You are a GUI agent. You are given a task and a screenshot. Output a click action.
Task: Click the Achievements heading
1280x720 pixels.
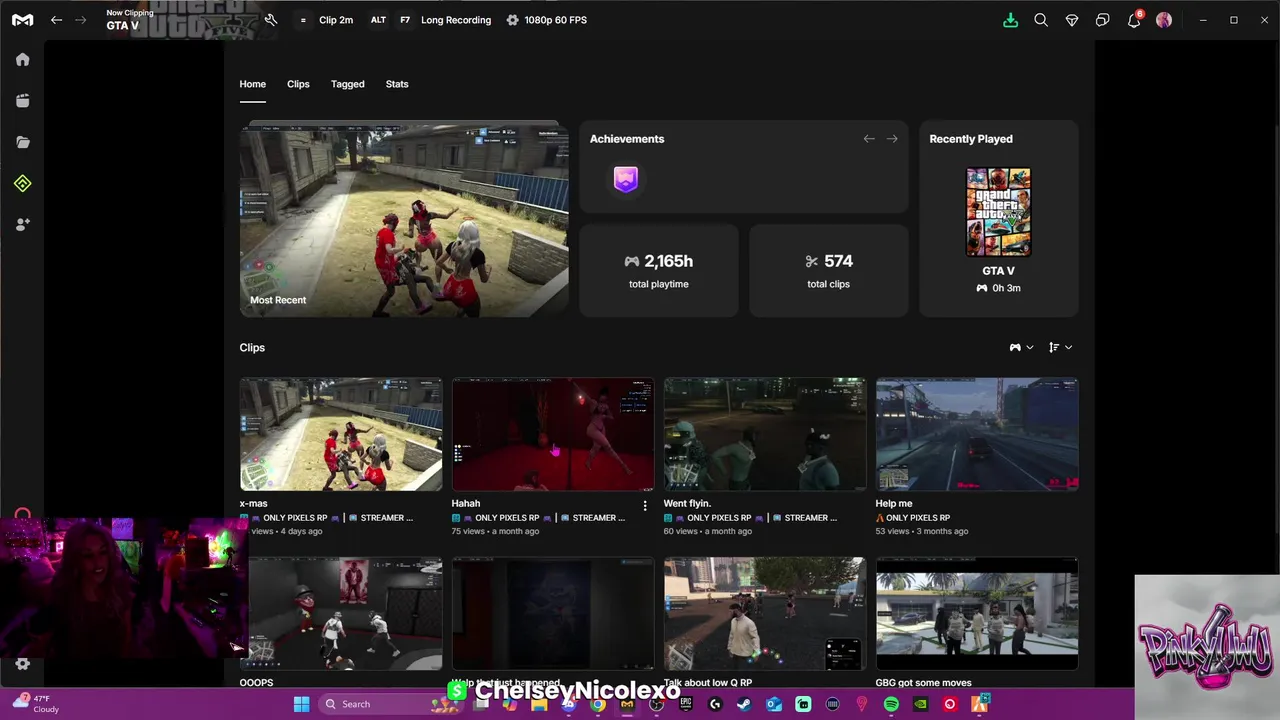[x=627, y=139]
